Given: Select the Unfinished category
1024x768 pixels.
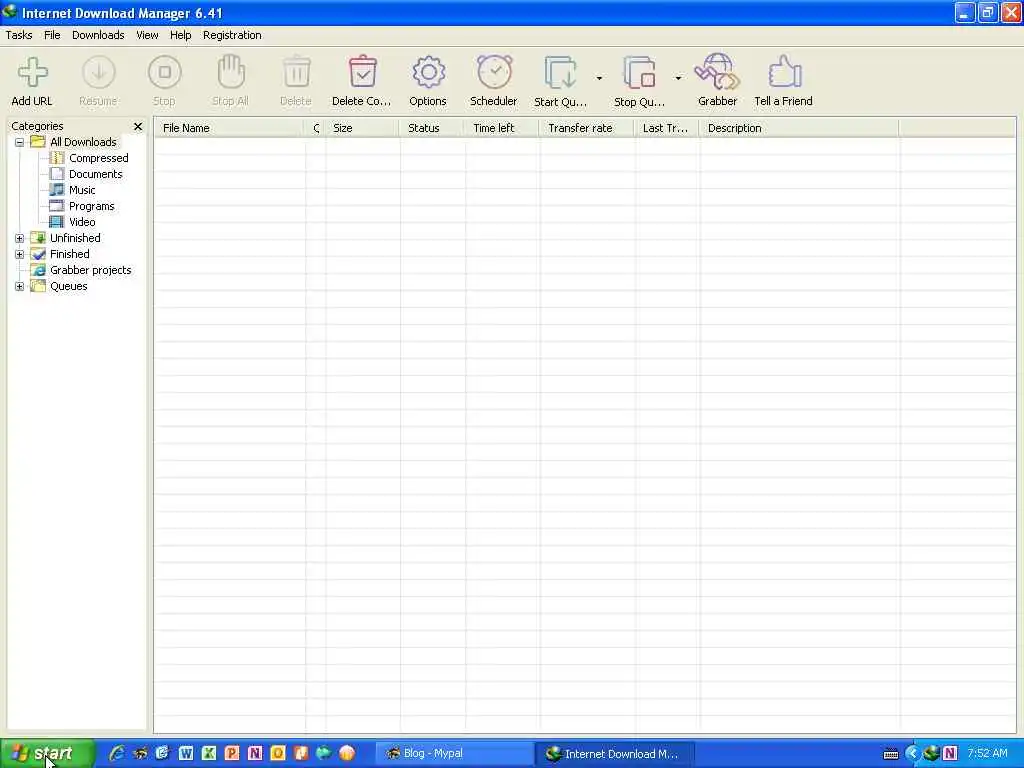Looking at the screenshot, I should click(x=75, y=238).
